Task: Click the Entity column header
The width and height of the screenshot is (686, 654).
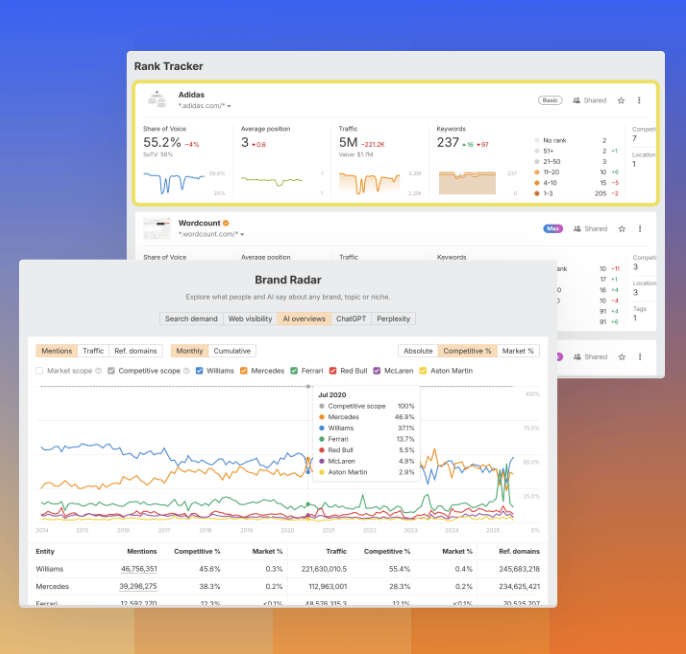Action: point(45,551)
